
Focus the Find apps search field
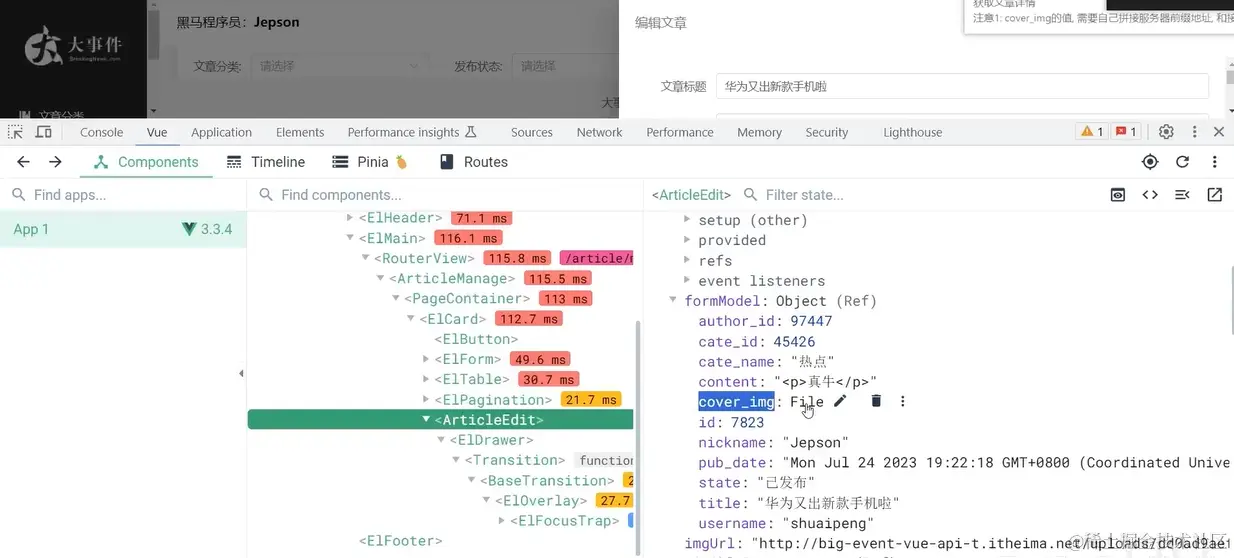[x=123, y=195]
